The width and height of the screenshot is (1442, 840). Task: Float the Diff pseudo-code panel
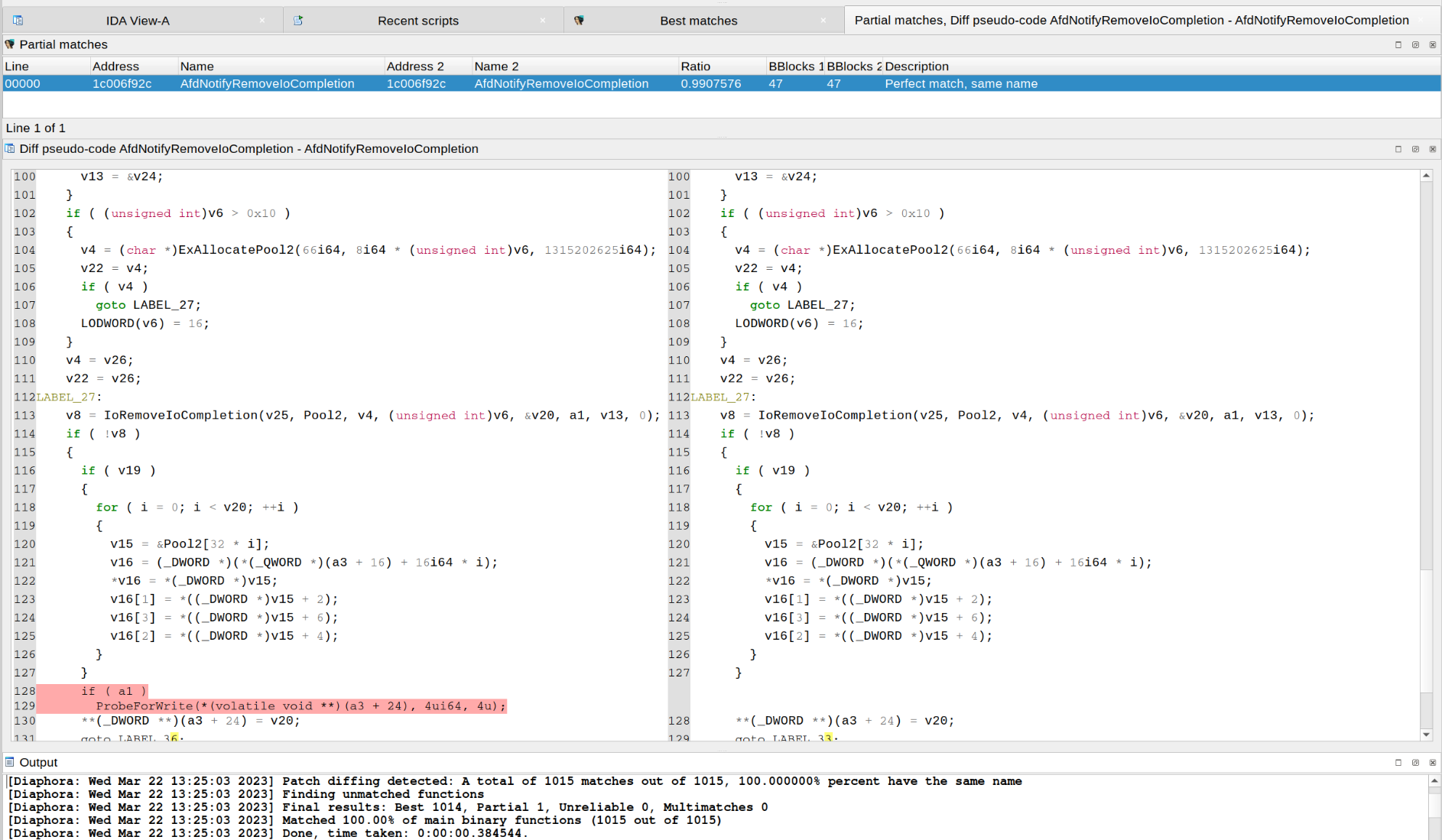tap(1415, 149)
